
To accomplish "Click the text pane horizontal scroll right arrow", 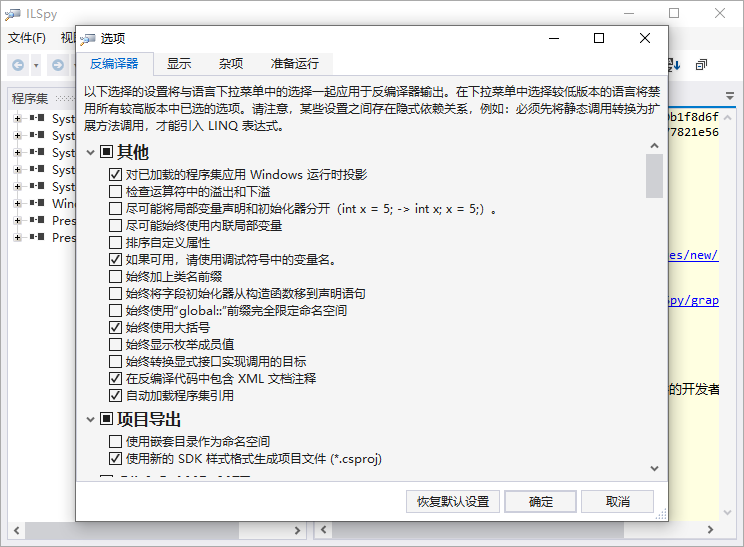I will coord(710,530).
